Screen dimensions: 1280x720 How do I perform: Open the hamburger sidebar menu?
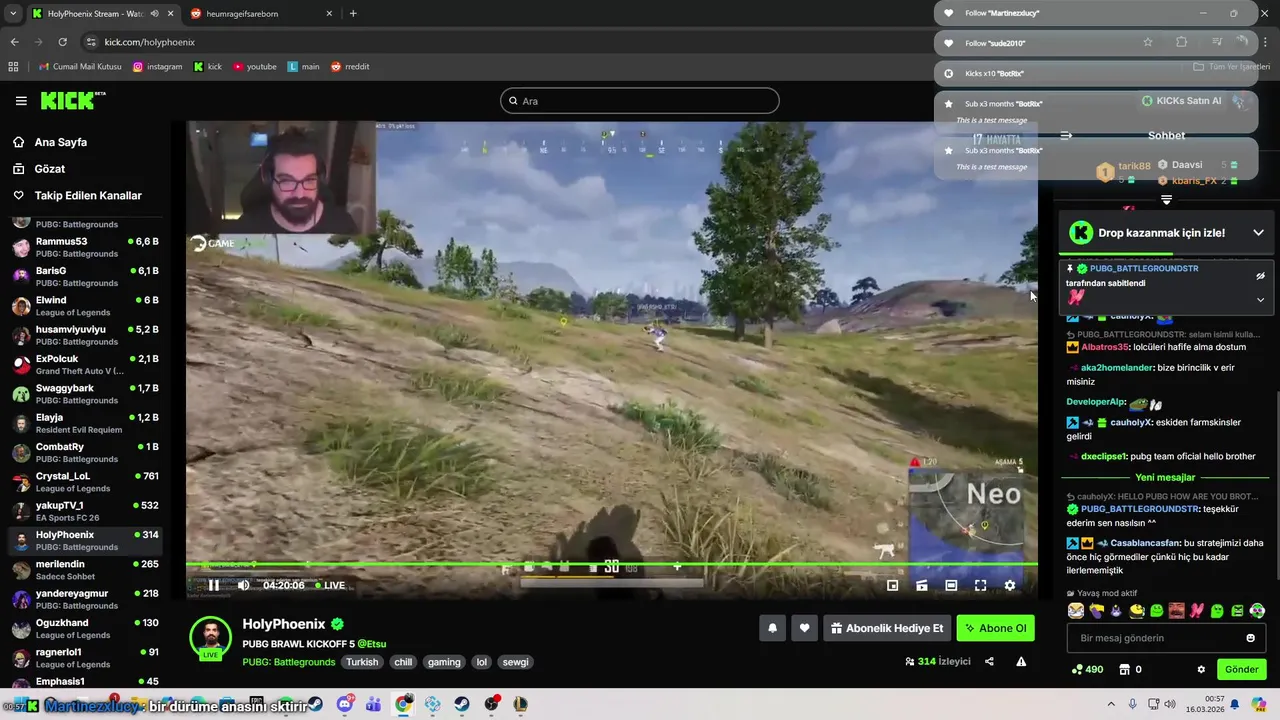[21, 101]
